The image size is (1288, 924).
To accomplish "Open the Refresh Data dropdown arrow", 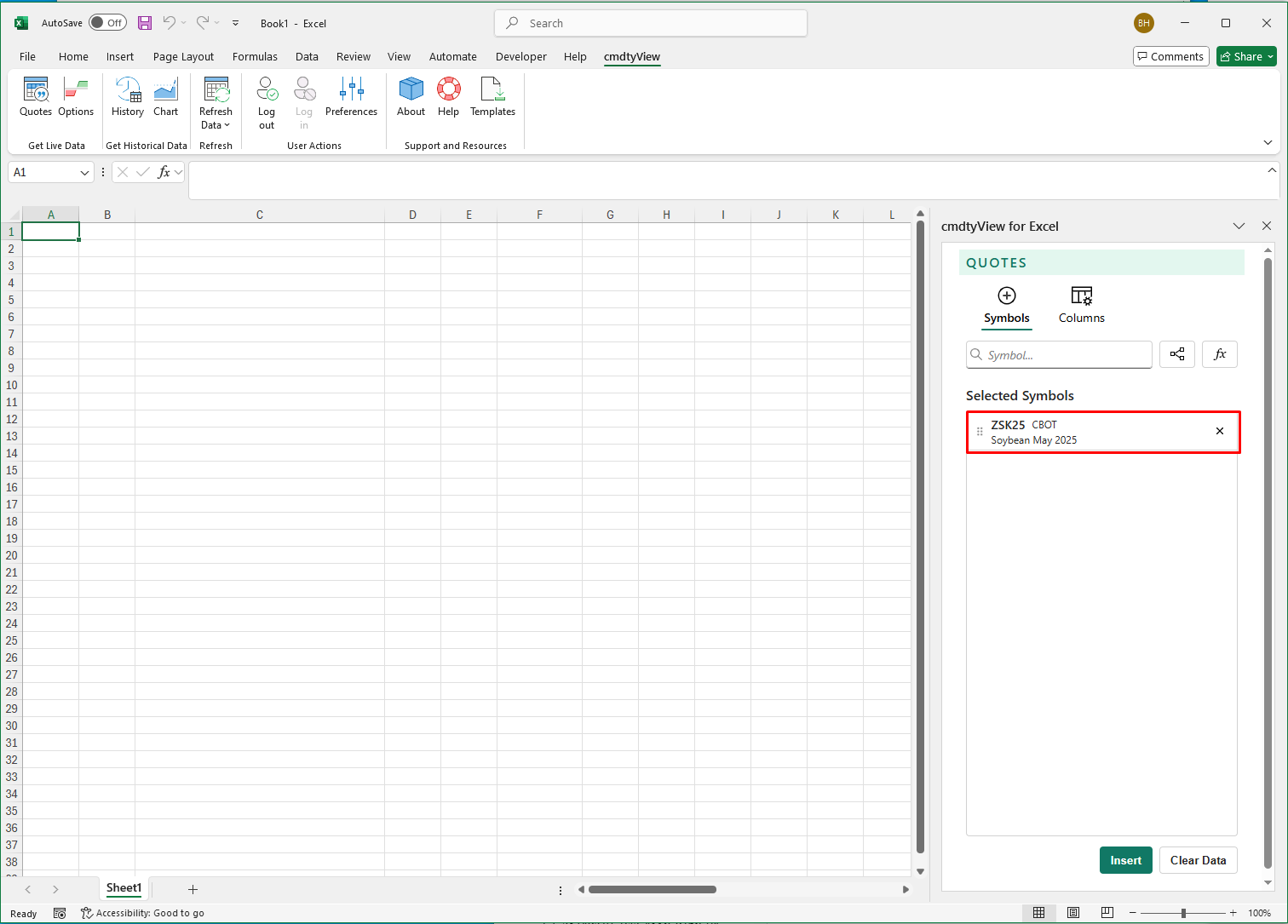I will pyautogui.click(x=227, y=125).
